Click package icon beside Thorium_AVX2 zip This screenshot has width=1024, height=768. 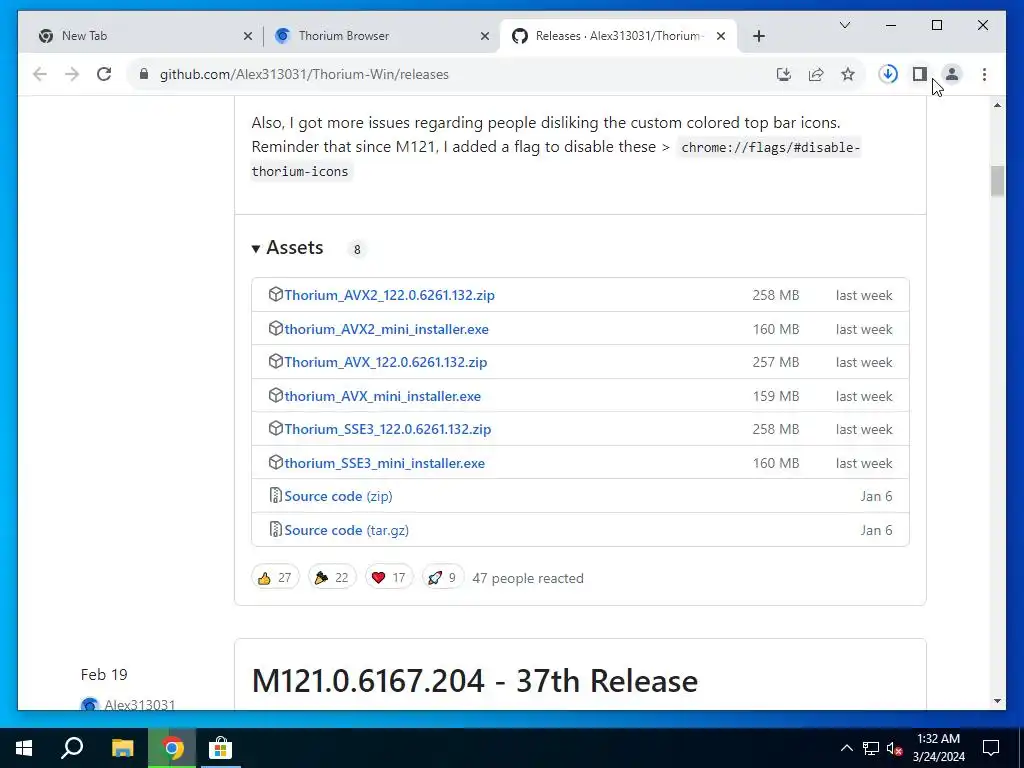[x=276, y=295]
